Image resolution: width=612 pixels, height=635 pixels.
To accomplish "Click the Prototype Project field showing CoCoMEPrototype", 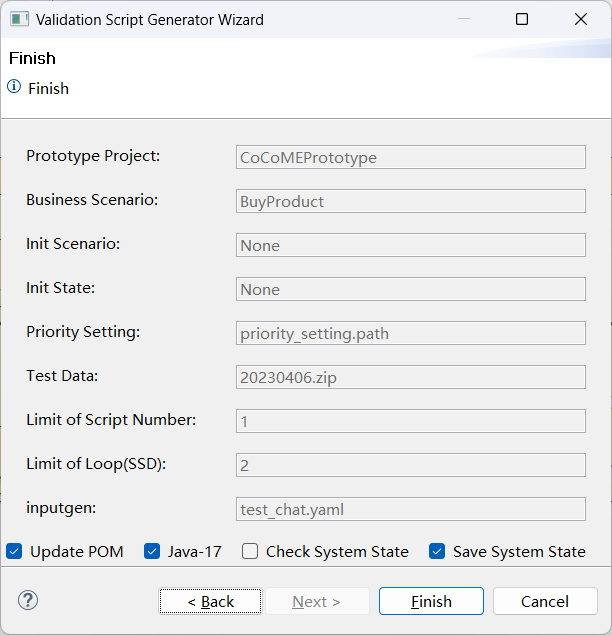I will tap(410, 157).
